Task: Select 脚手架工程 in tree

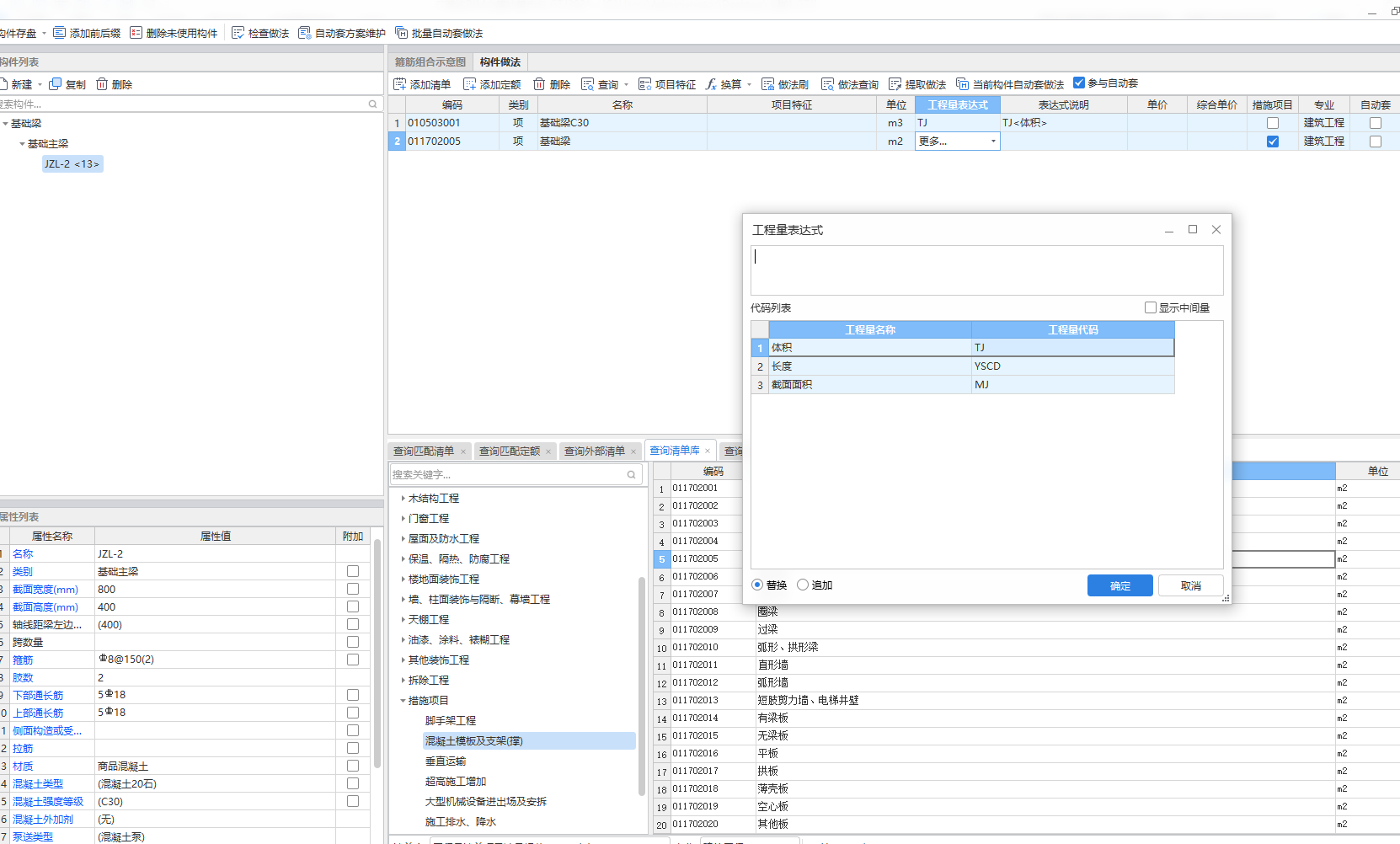Action: click(451, 721)
